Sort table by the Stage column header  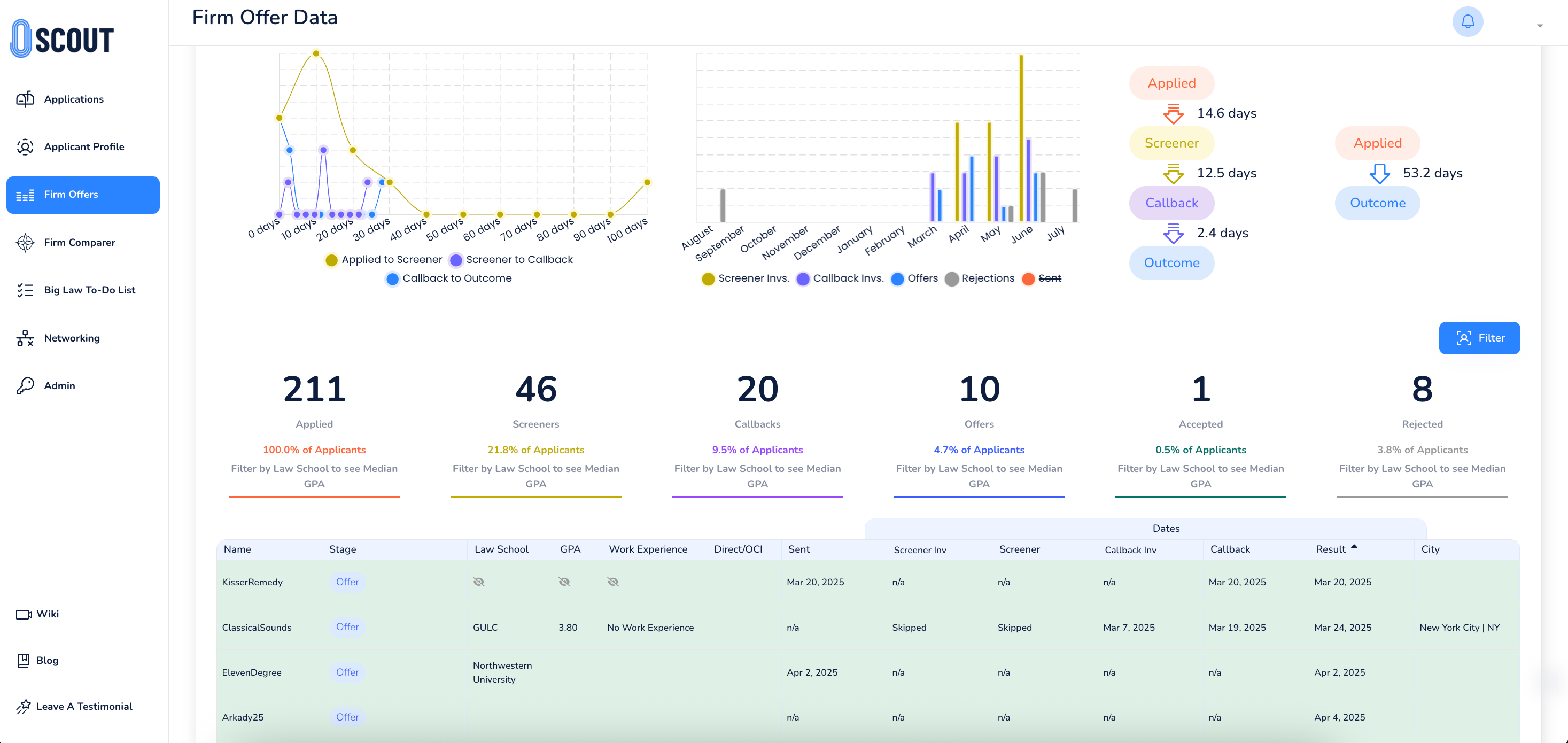(343, 549)
